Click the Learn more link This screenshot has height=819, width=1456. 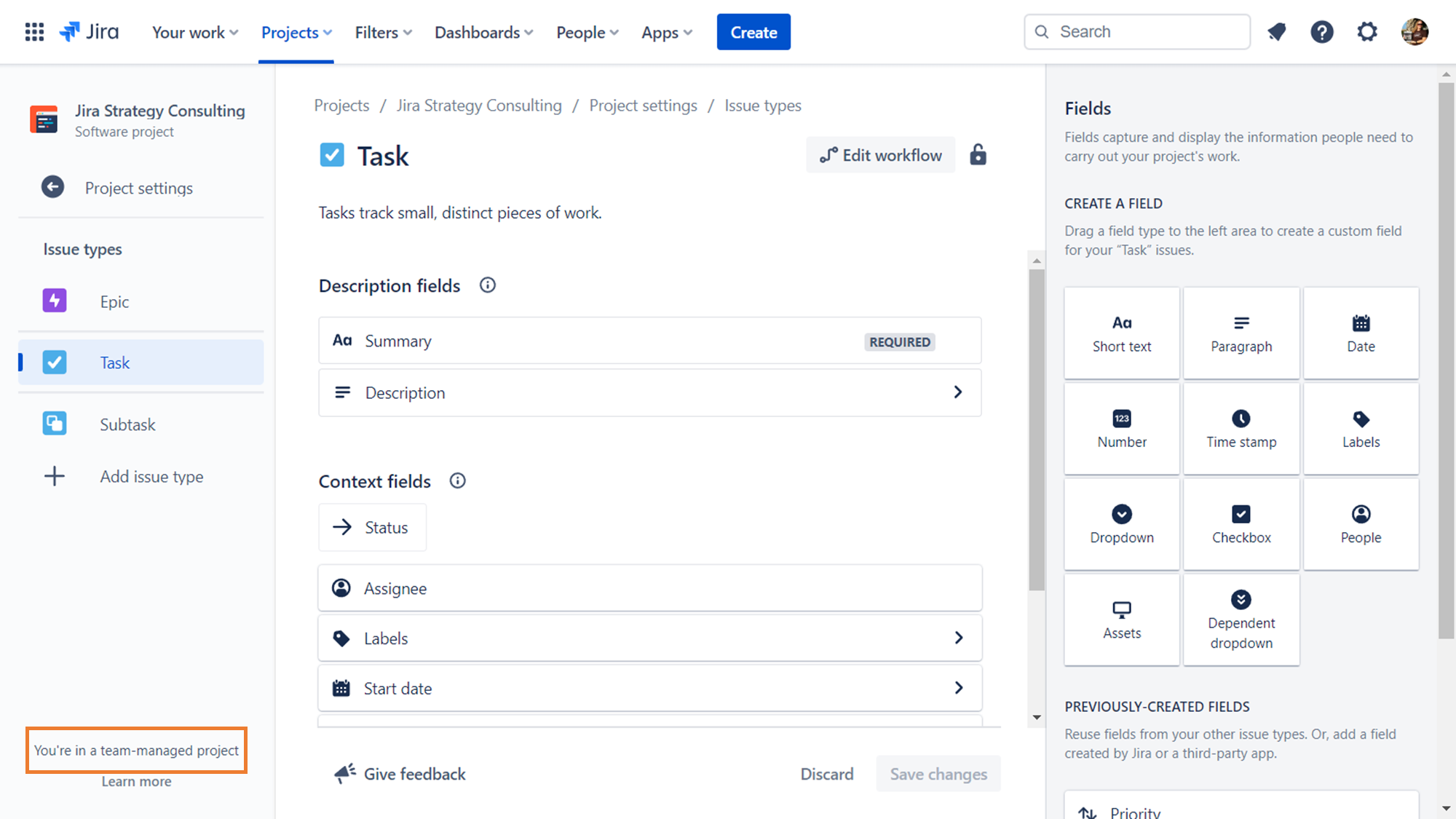136,781
